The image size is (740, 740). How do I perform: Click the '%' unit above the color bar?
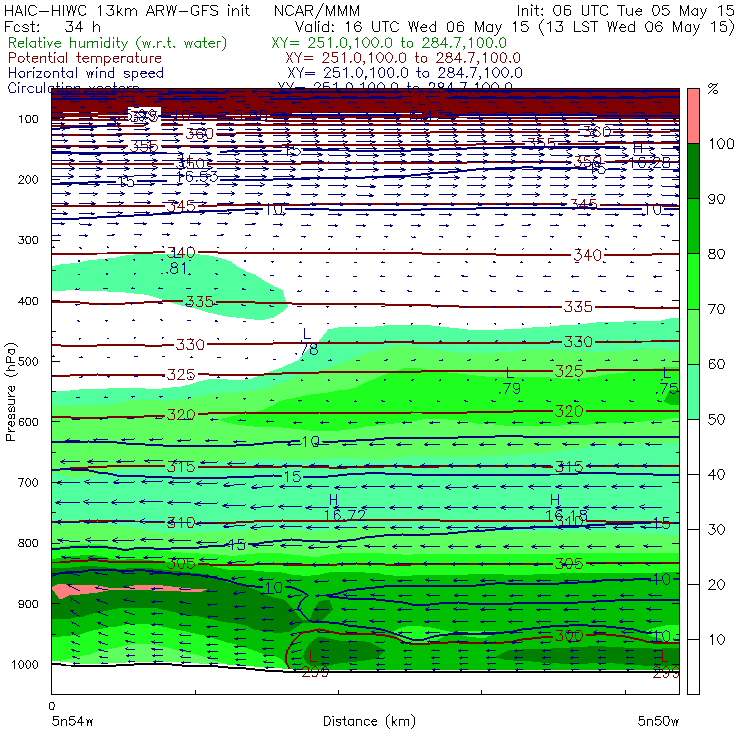713,89
